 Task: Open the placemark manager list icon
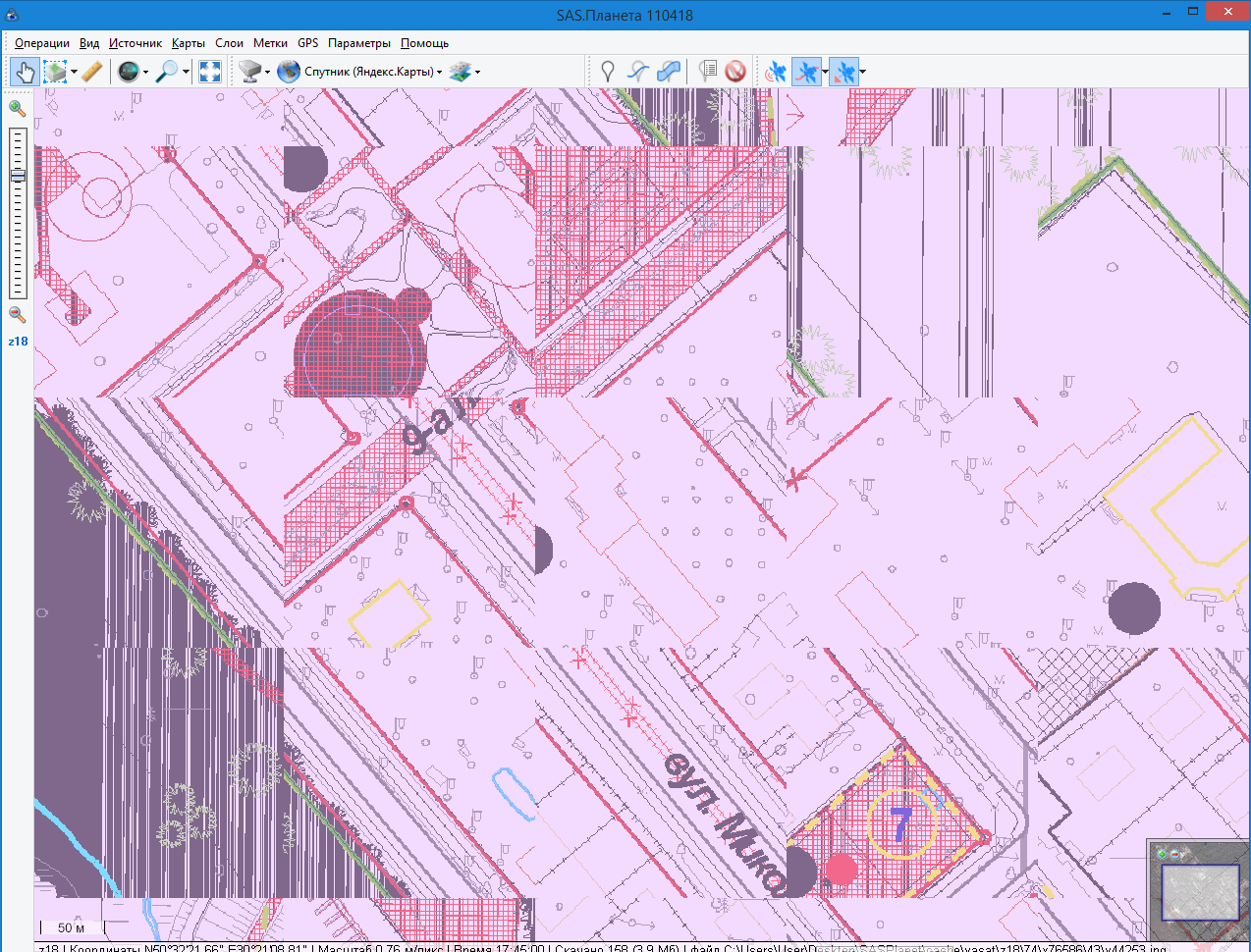click(707, 72)
